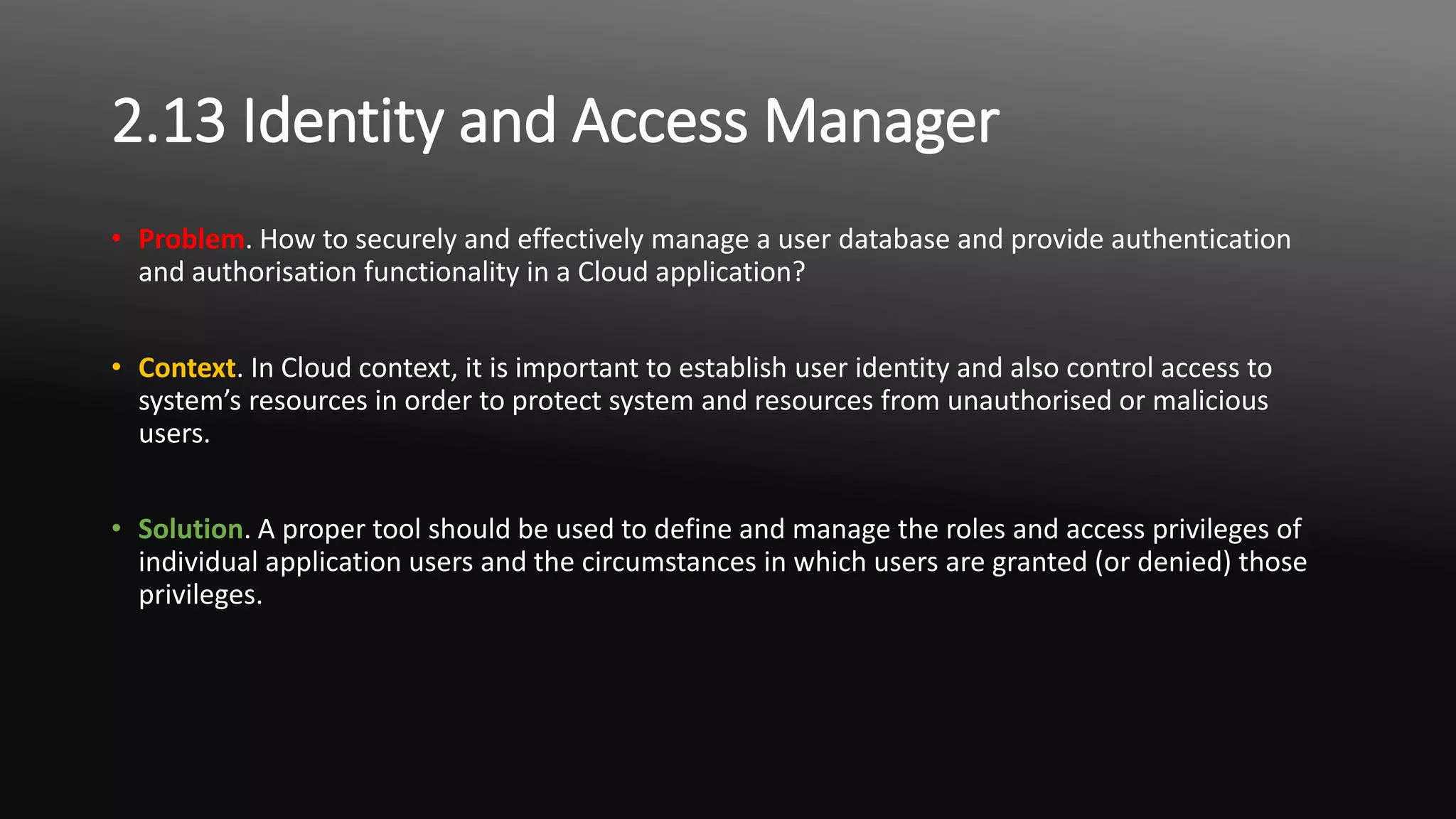Click the green 'Solution' heading word

tap(191, 529)
